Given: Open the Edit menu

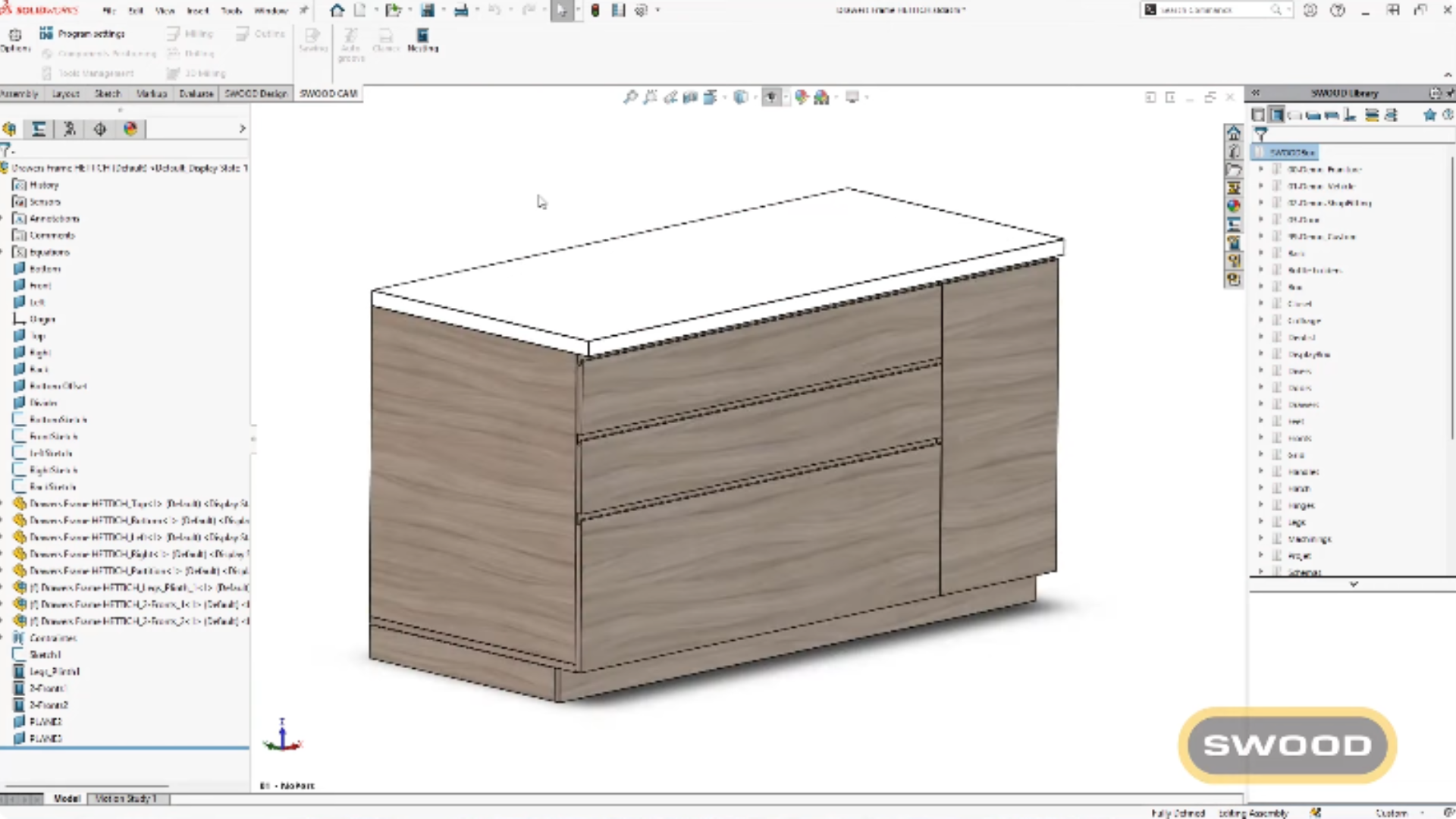Looking at the screenshot, I should [136, 11].
